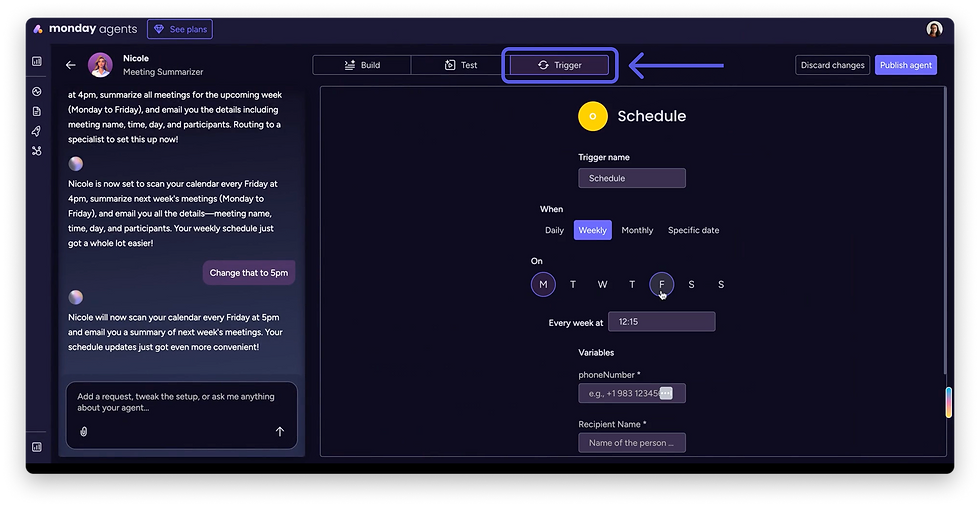Click the 'Variables' section label

point(596,353)
